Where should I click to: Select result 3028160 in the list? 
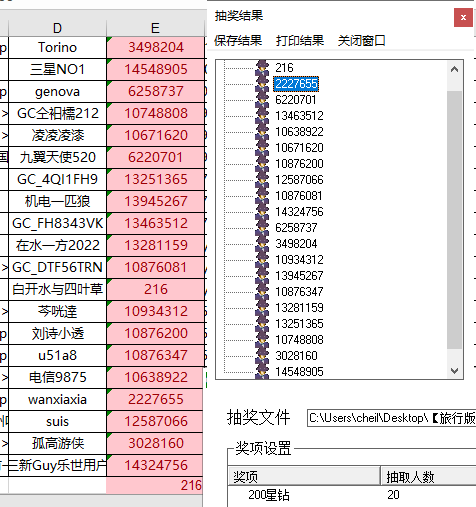[x=296, y=356]
